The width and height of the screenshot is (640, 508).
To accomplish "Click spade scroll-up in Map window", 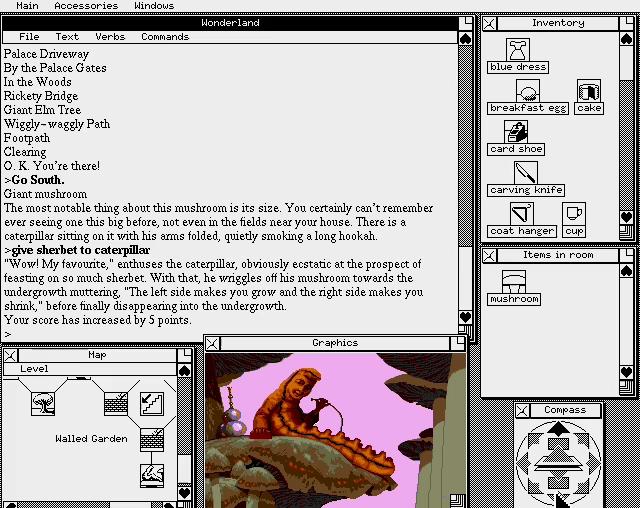I will click(x=184, y=370).
